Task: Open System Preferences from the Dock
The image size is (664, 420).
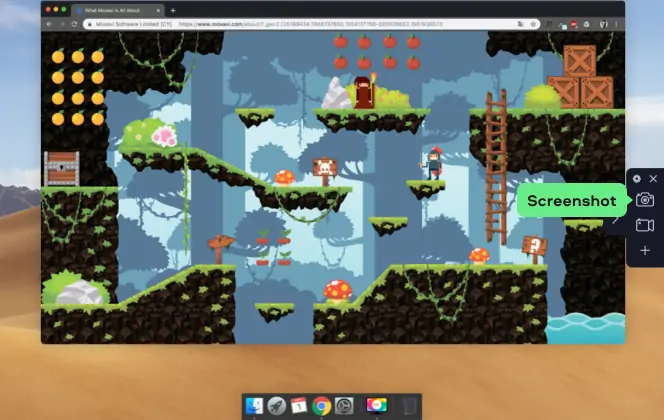Action: pos(344,406)
